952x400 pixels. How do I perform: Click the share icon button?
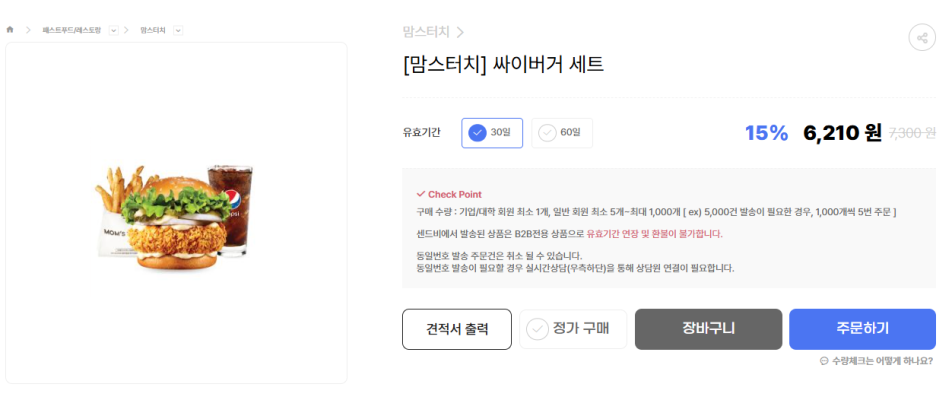point(922,38)
